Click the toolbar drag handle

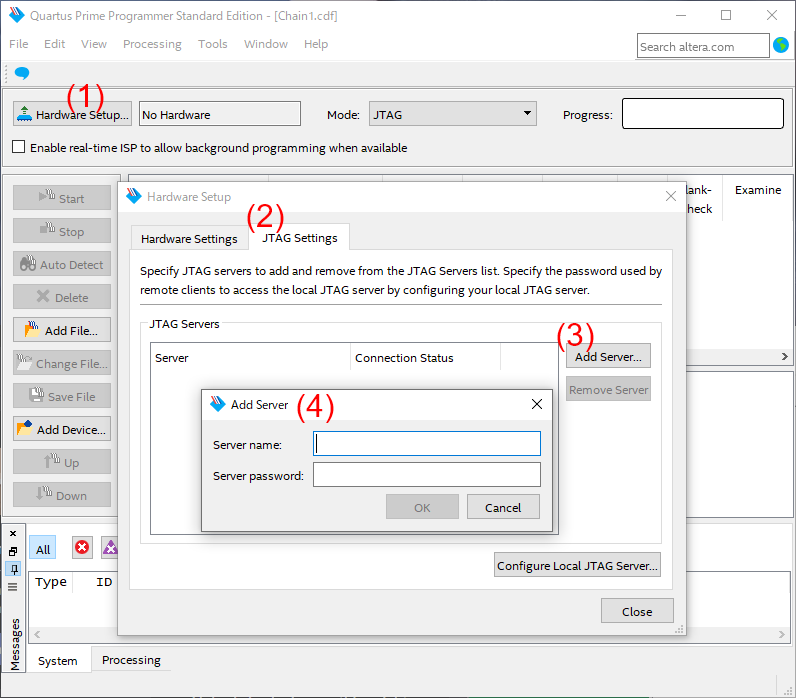coord(6,73)
